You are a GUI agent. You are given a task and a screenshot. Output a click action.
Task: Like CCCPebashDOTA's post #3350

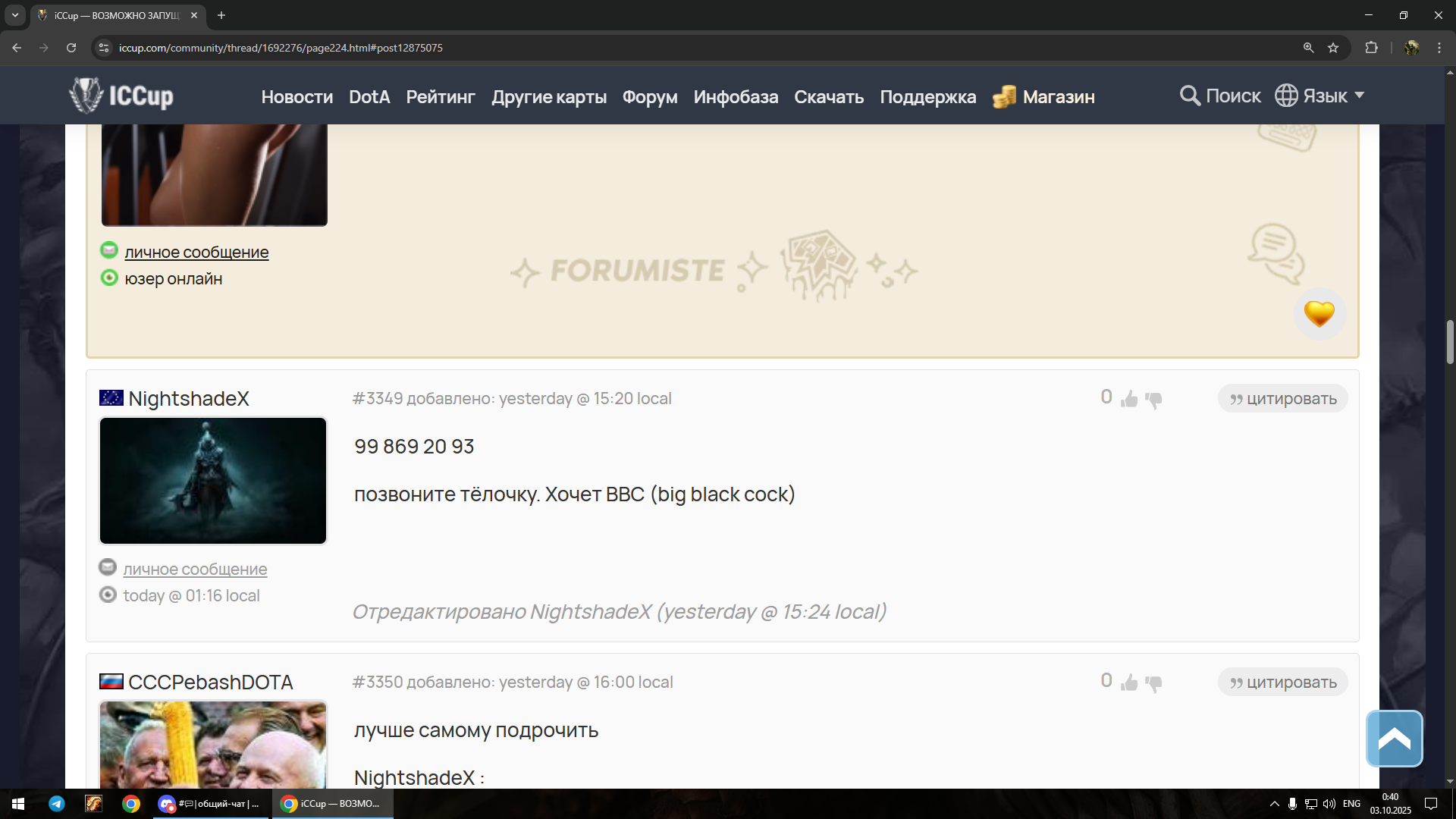pos(1129,682)
